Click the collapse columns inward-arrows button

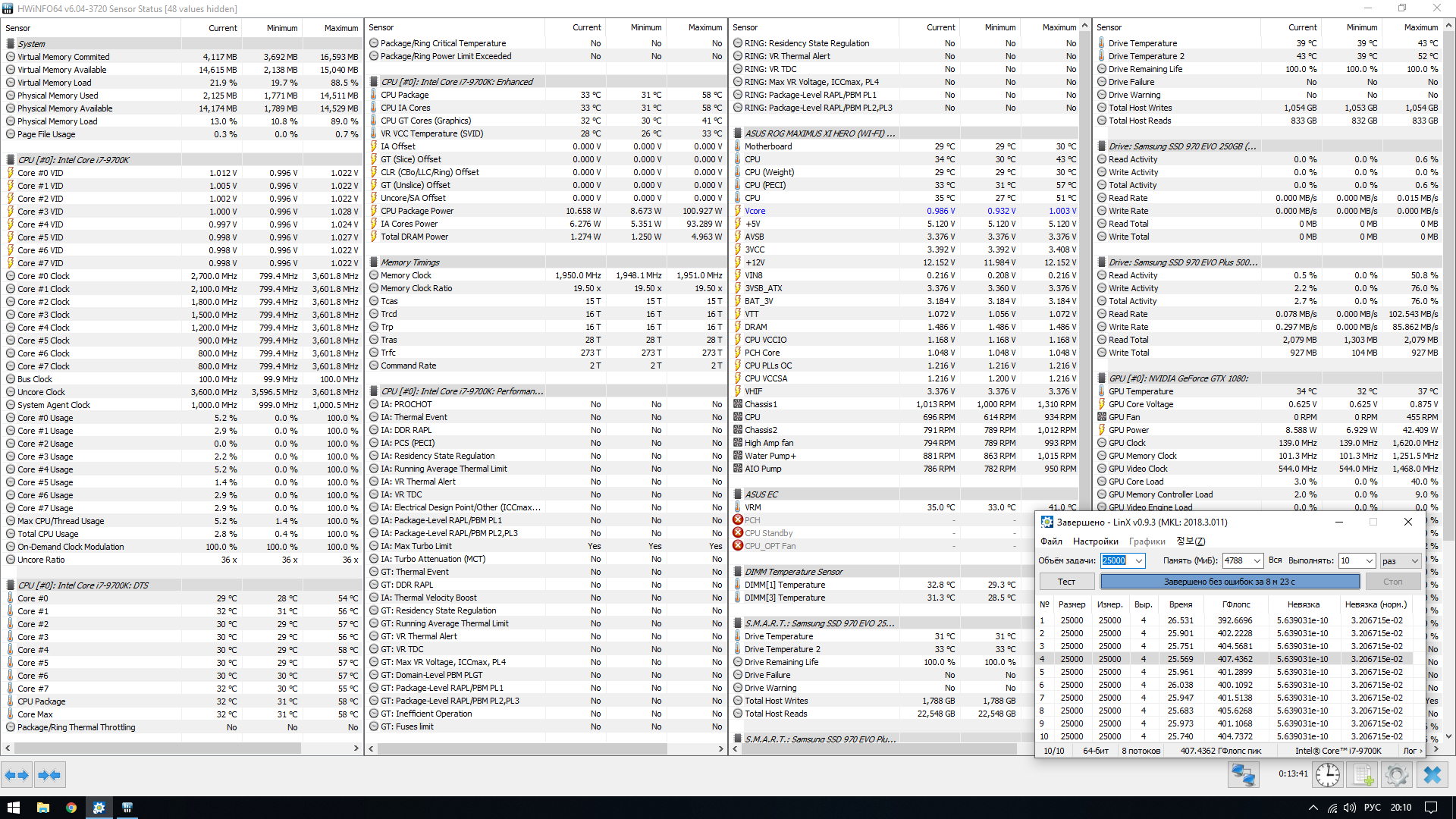[50, 775]
